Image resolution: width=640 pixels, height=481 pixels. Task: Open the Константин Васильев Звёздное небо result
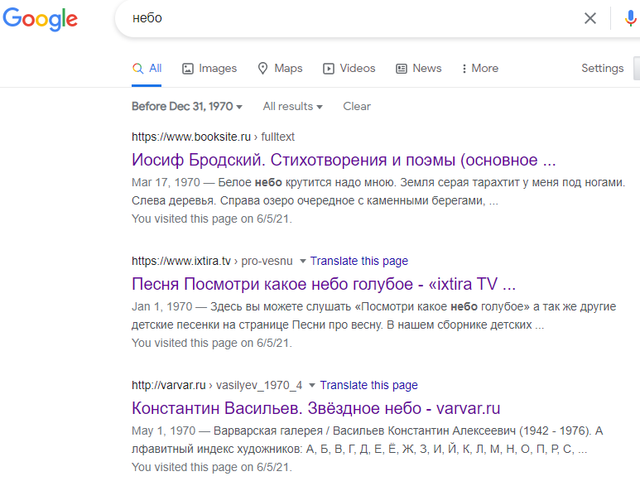pos(316,408)
